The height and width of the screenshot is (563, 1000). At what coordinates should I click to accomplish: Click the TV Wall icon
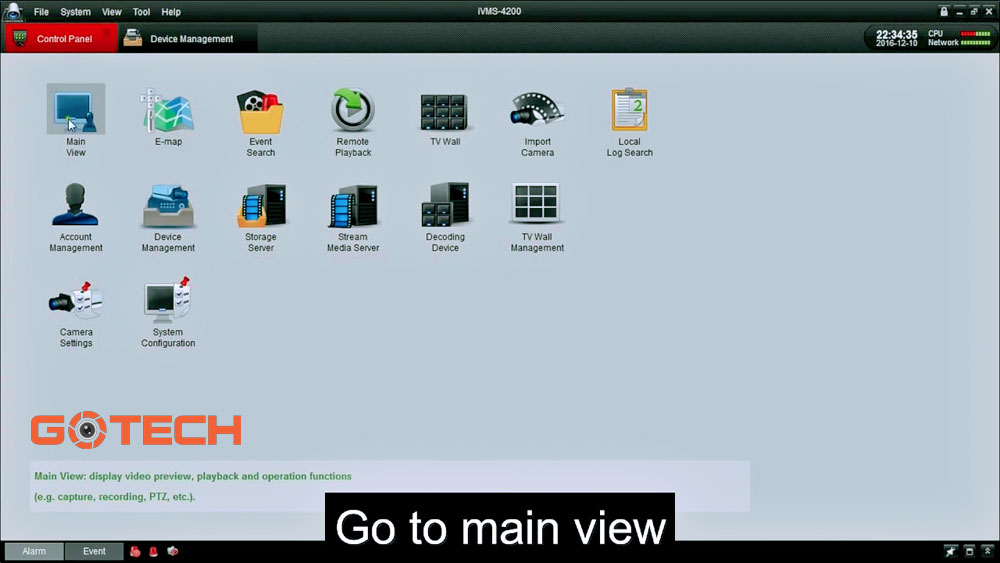(x=445, y=111)
